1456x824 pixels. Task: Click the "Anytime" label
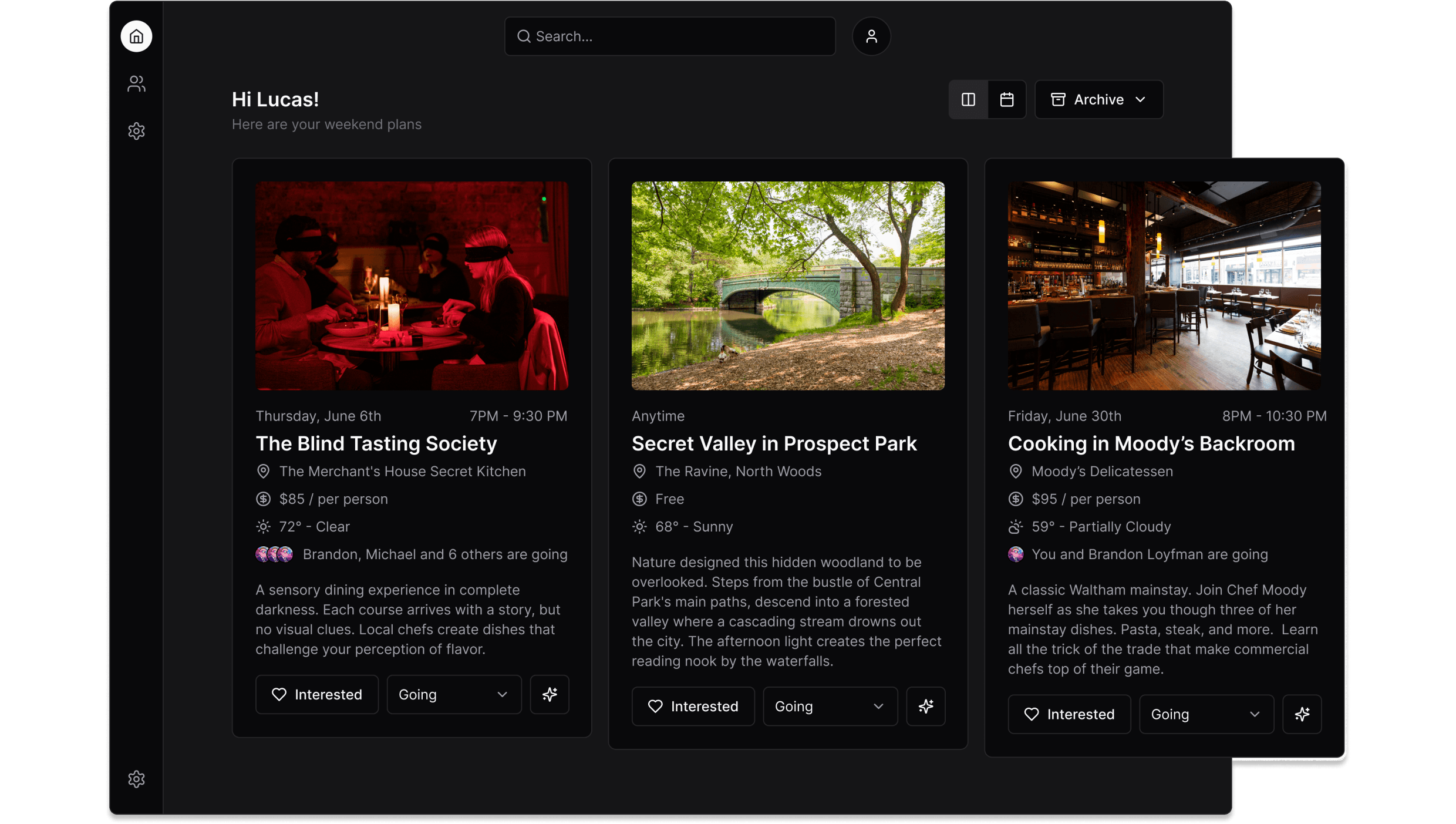(x=658, y=416)
